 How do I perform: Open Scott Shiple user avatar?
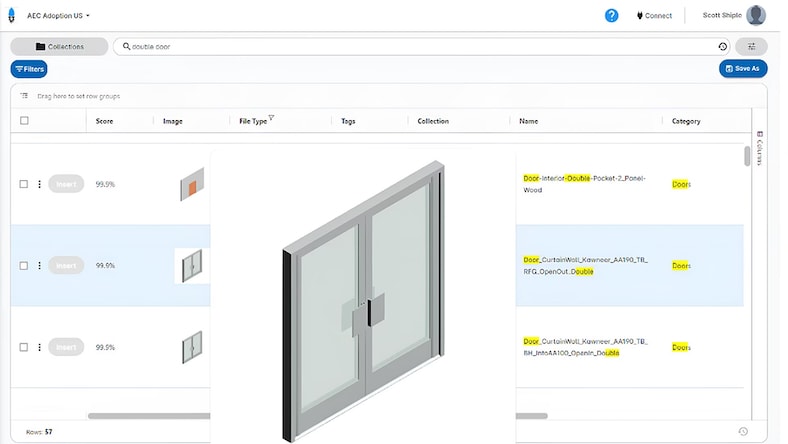755,15
